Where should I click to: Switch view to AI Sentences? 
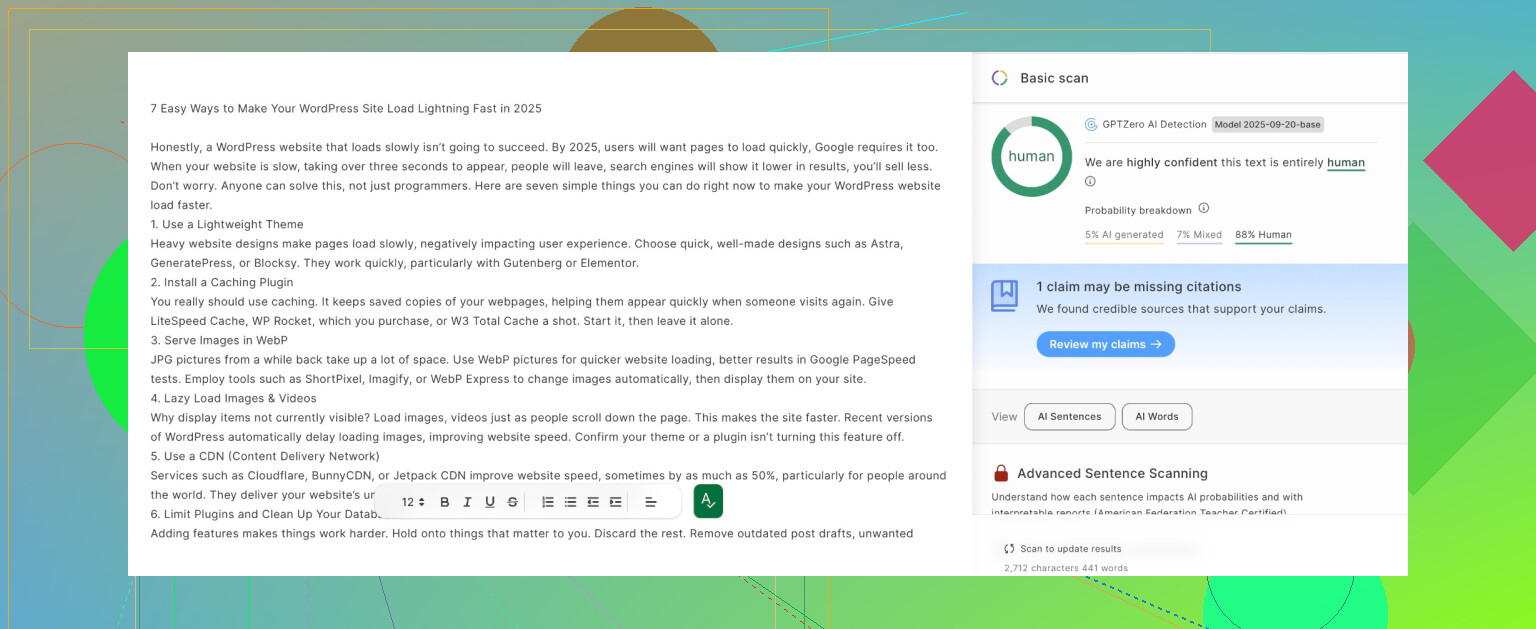[x=1069, y=417]
